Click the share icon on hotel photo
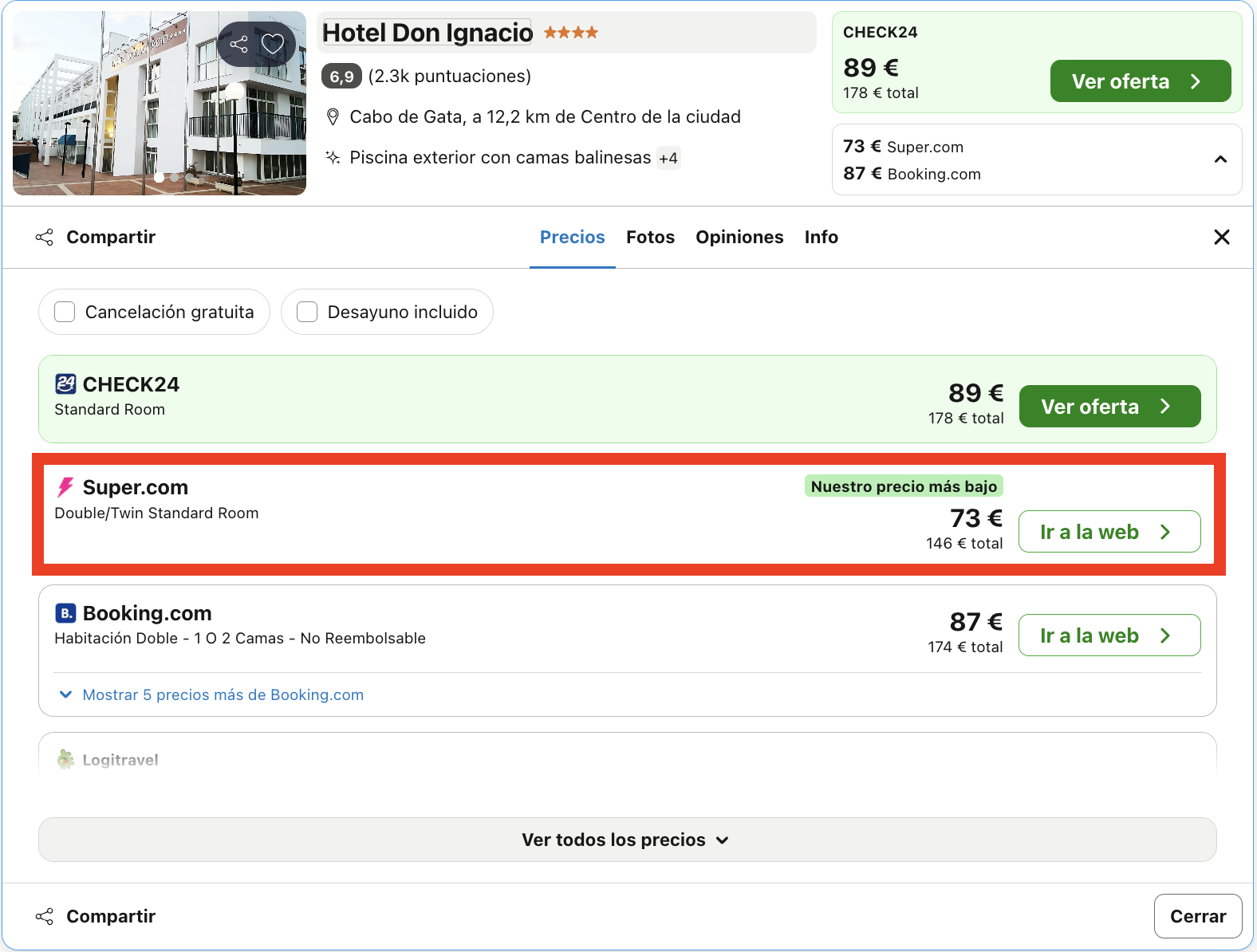This screenshot has width=1257, height=952. [238, 44]
